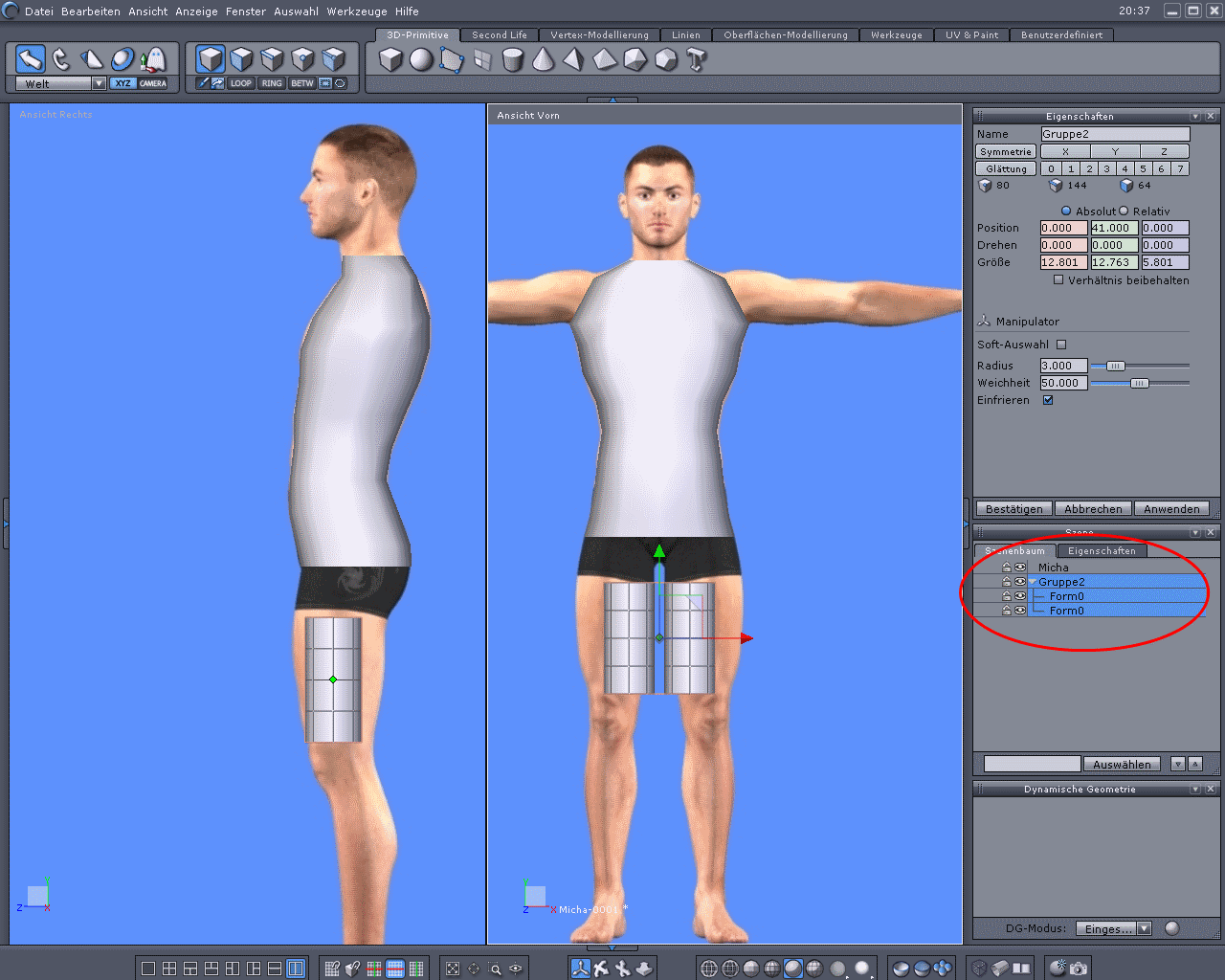Click the Abbrechen button
The width and height of the screenshot is (1225, 980).
pos(1093,509)
